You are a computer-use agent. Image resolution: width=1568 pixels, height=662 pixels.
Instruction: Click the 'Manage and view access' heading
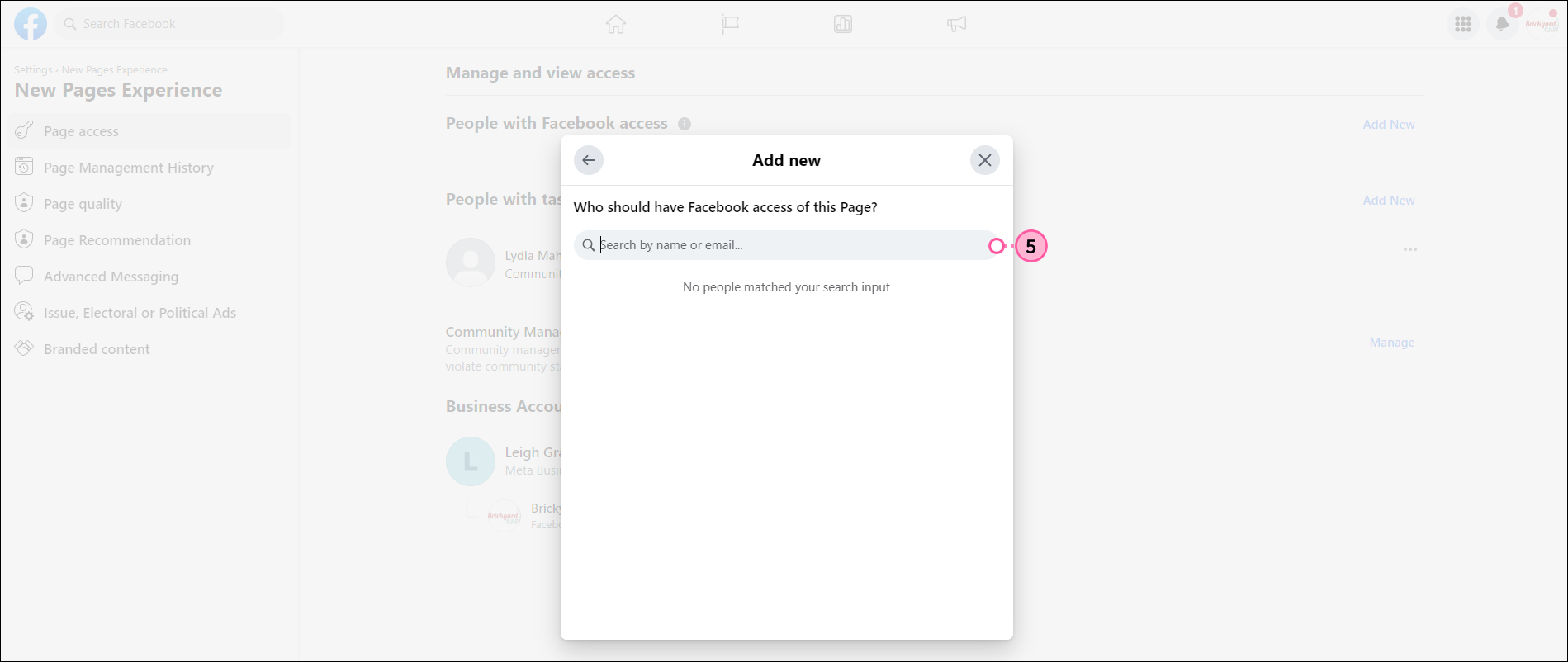[540, 73]
